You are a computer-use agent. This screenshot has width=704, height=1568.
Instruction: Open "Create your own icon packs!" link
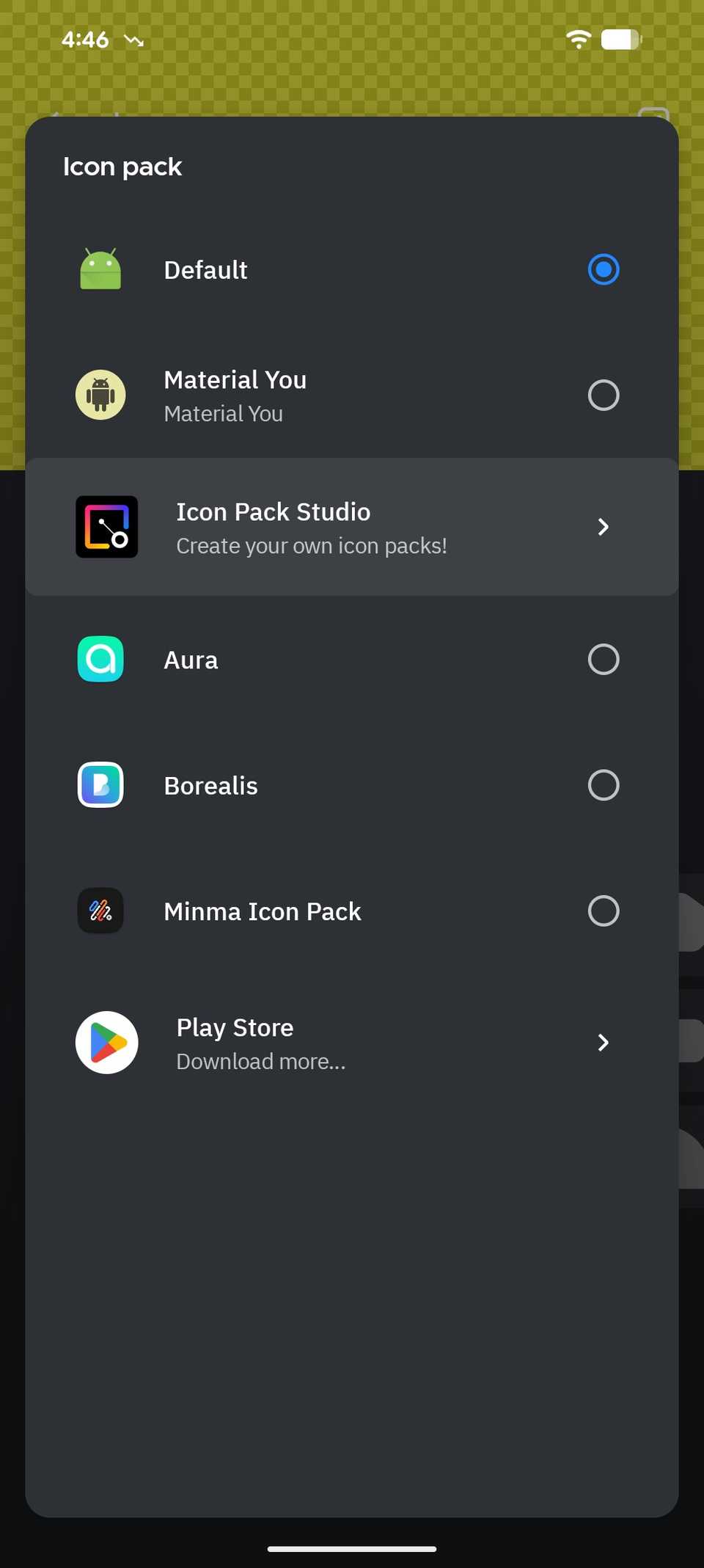(312, 546)
